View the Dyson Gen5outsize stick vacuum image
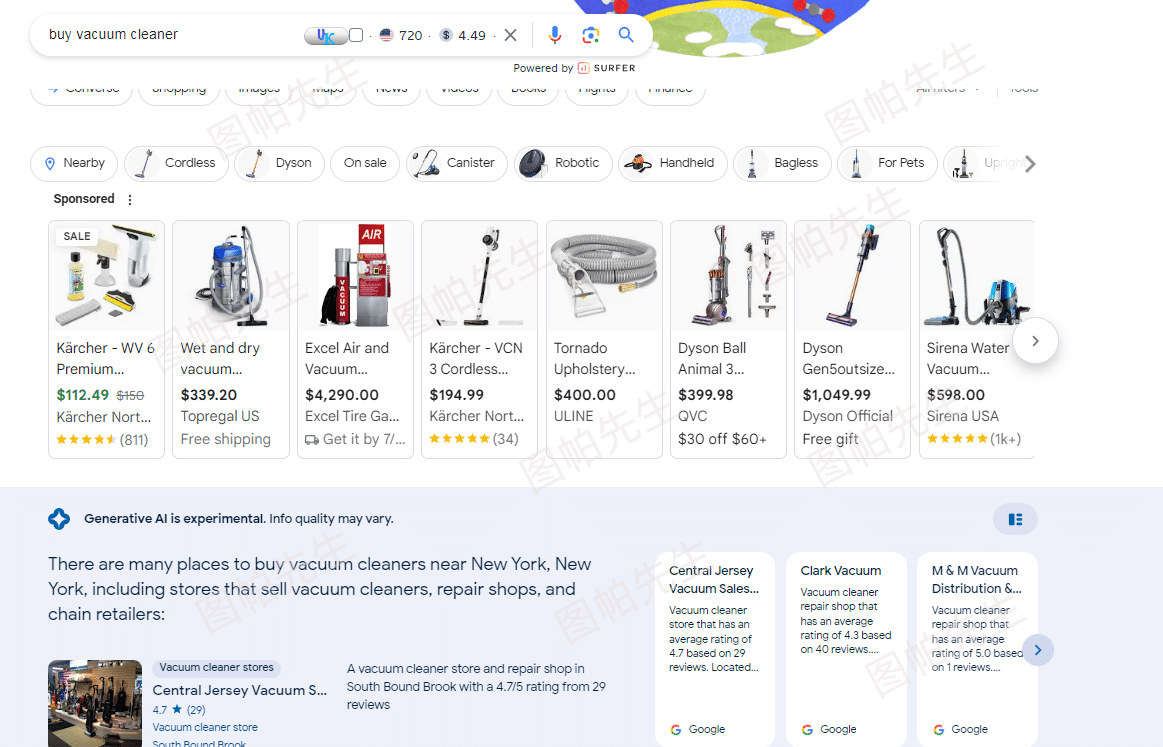 [x=852, y=276]
